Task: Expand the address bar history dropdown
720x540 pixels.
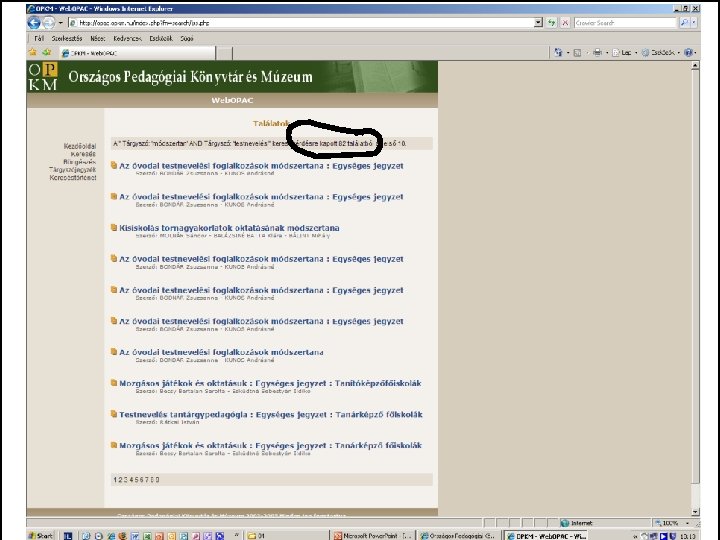Action: 539,22
